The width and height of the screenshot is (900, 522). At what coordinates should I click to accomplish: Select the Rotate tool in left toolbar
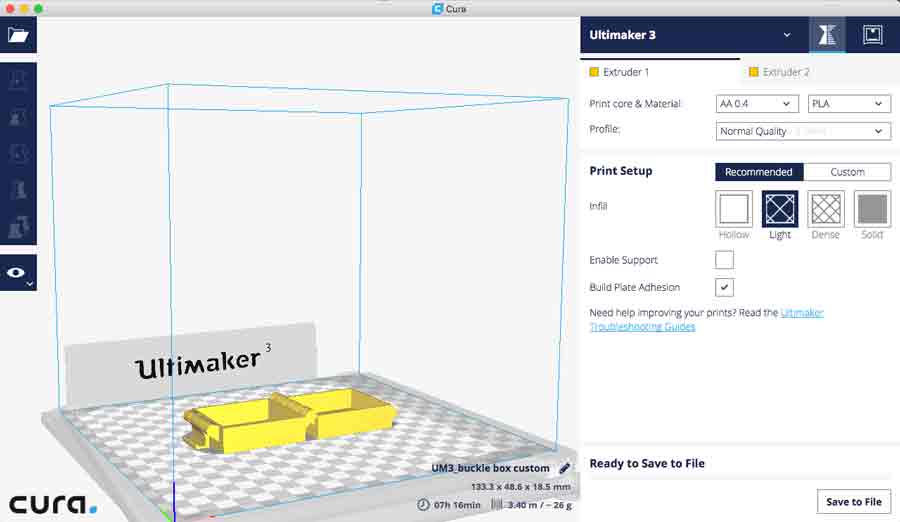(18, 153)
